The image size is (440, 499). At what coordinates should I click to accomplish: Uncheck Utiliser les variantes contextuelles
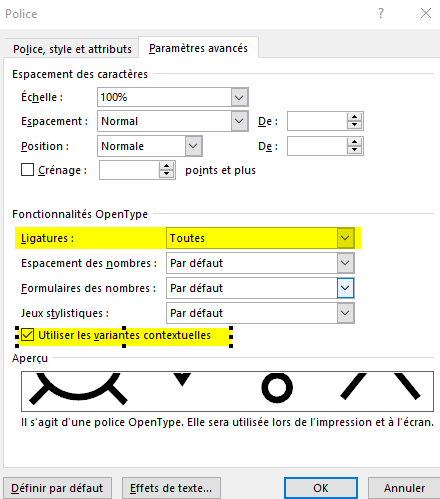27,335
